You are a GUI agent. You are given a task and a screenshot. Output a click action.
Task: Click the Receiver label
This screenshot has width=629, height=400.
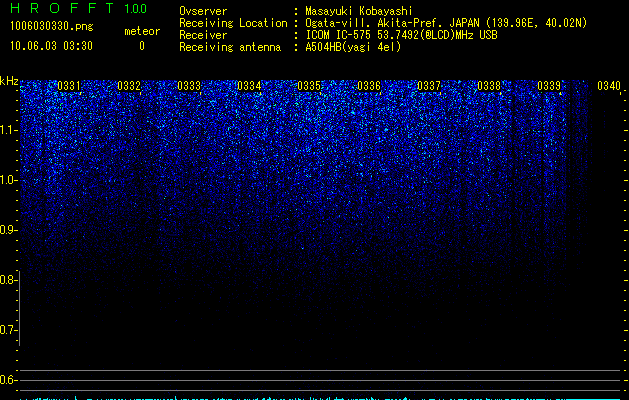[x=203, y=35]
